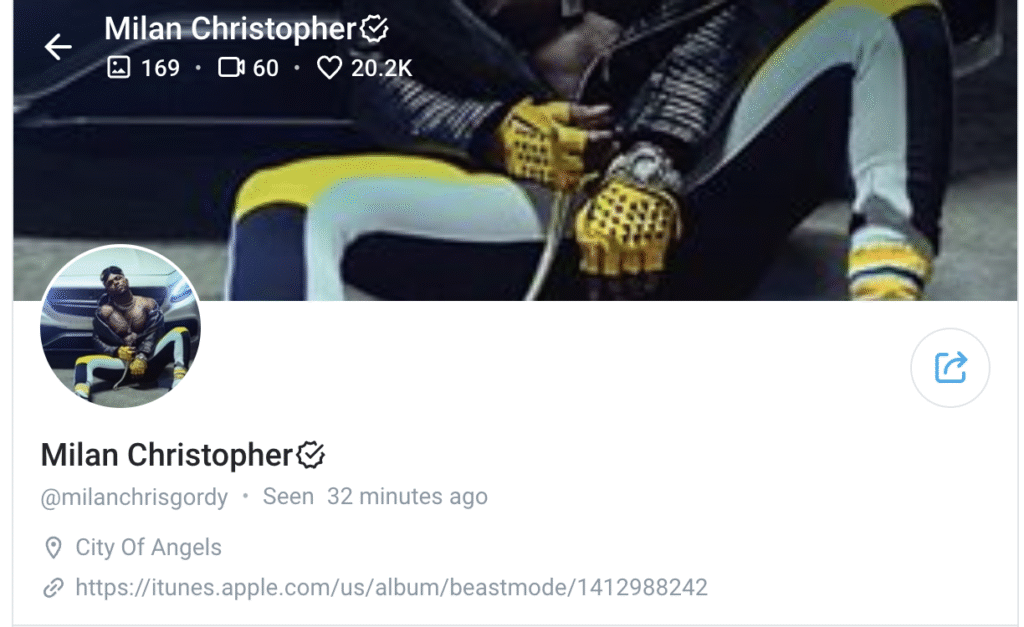Click the photo count image icon

coord(118,67)
